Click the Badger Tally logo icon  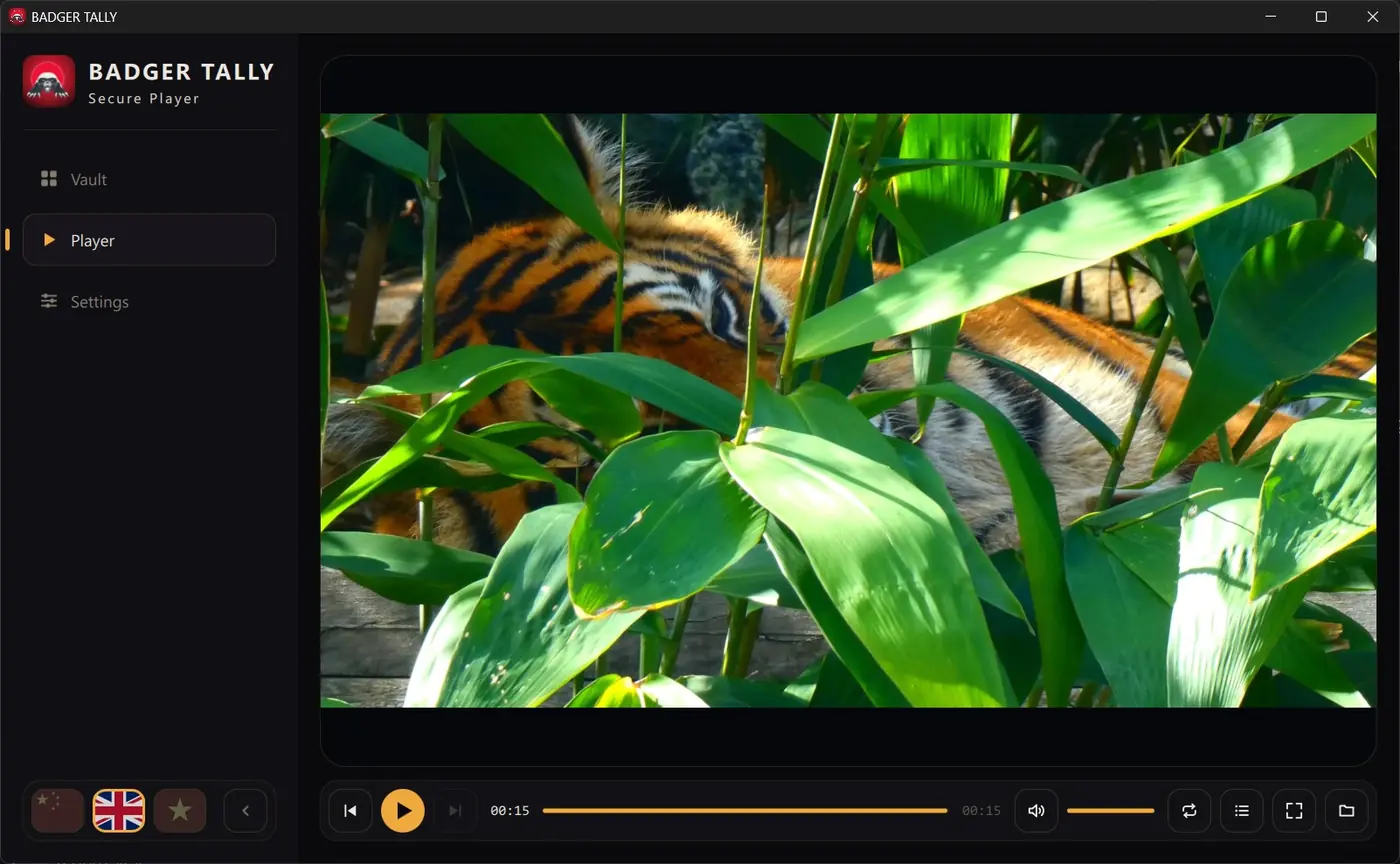click(49, 81)
